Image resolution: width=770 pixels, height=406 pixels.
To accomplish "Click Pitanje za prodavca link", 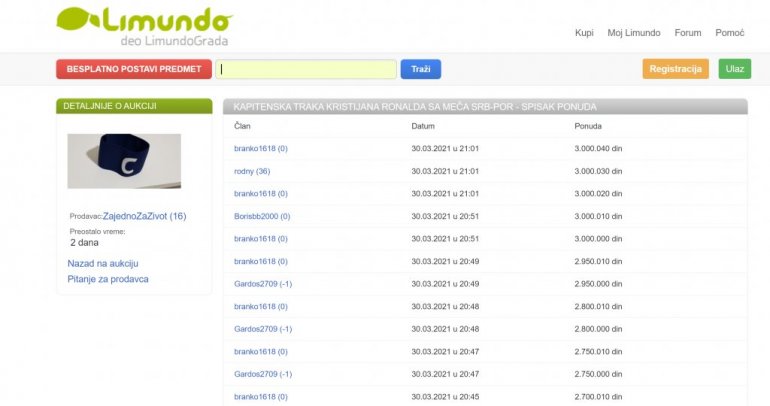I will [108, 279].
